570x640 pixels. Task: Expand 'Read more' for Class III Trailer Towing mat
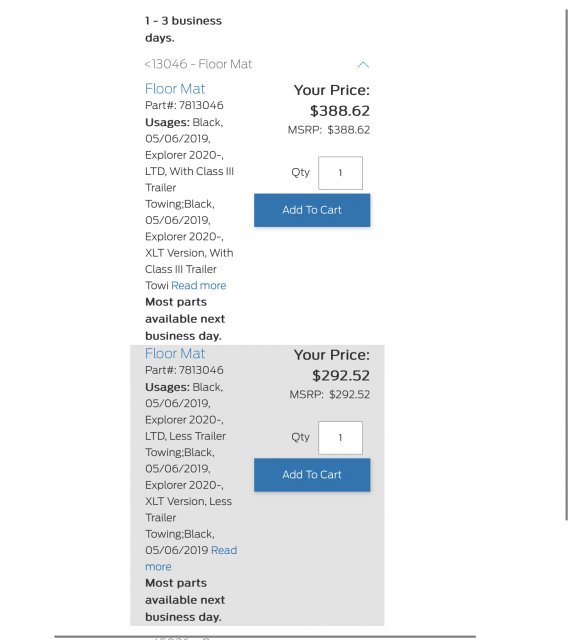[198, 285]
